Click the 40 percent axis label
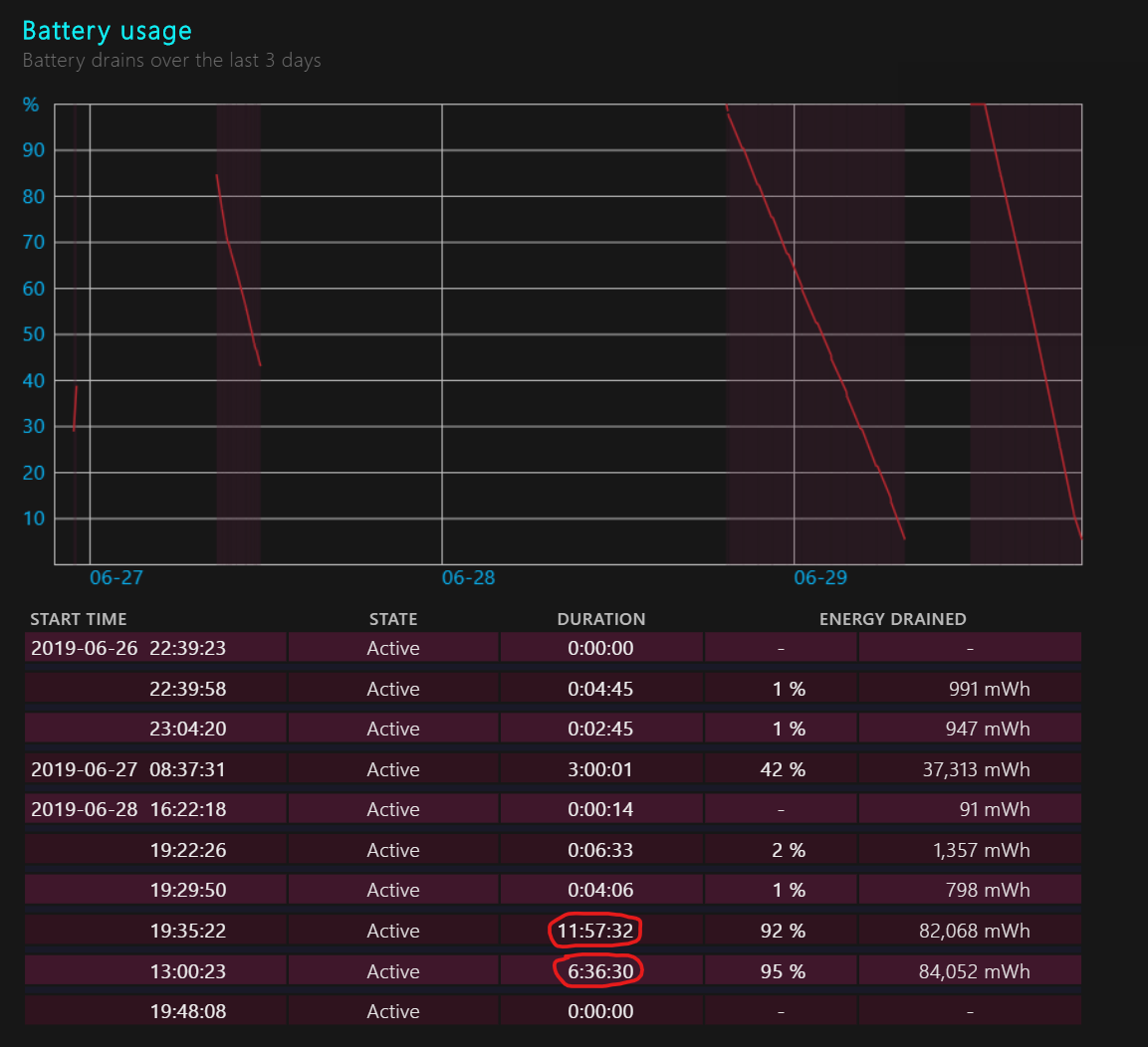Viewport: 1148px width, 1047px height. (34, 380)
